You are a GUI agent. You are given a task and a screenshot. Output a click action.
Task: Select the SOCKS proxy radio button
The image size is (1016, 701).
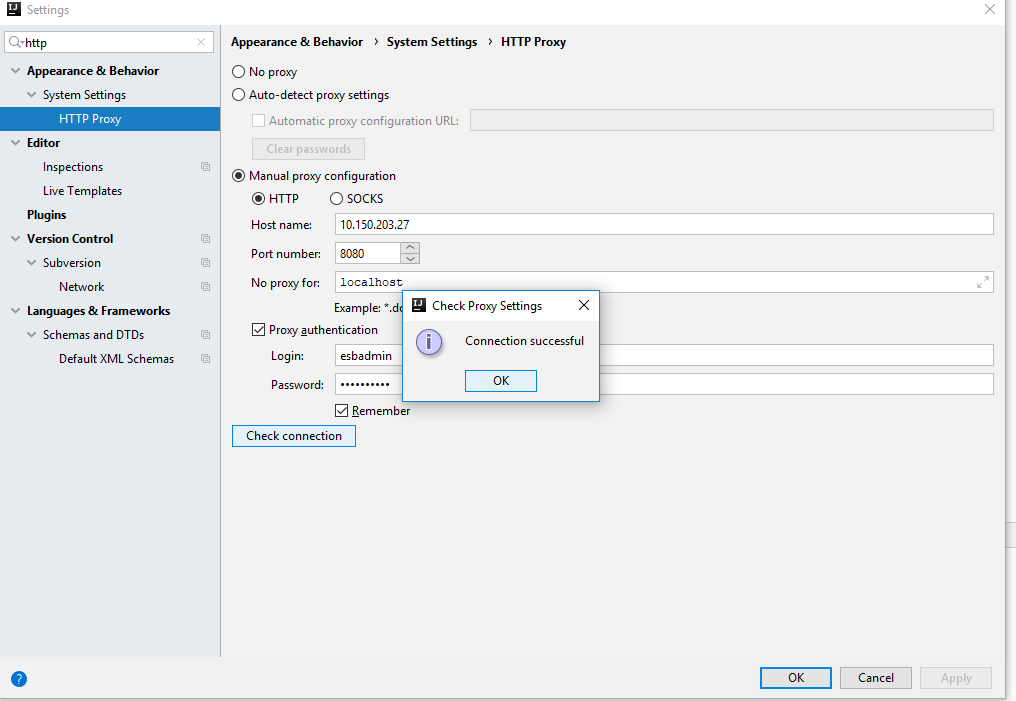click(x=336, y=198)
